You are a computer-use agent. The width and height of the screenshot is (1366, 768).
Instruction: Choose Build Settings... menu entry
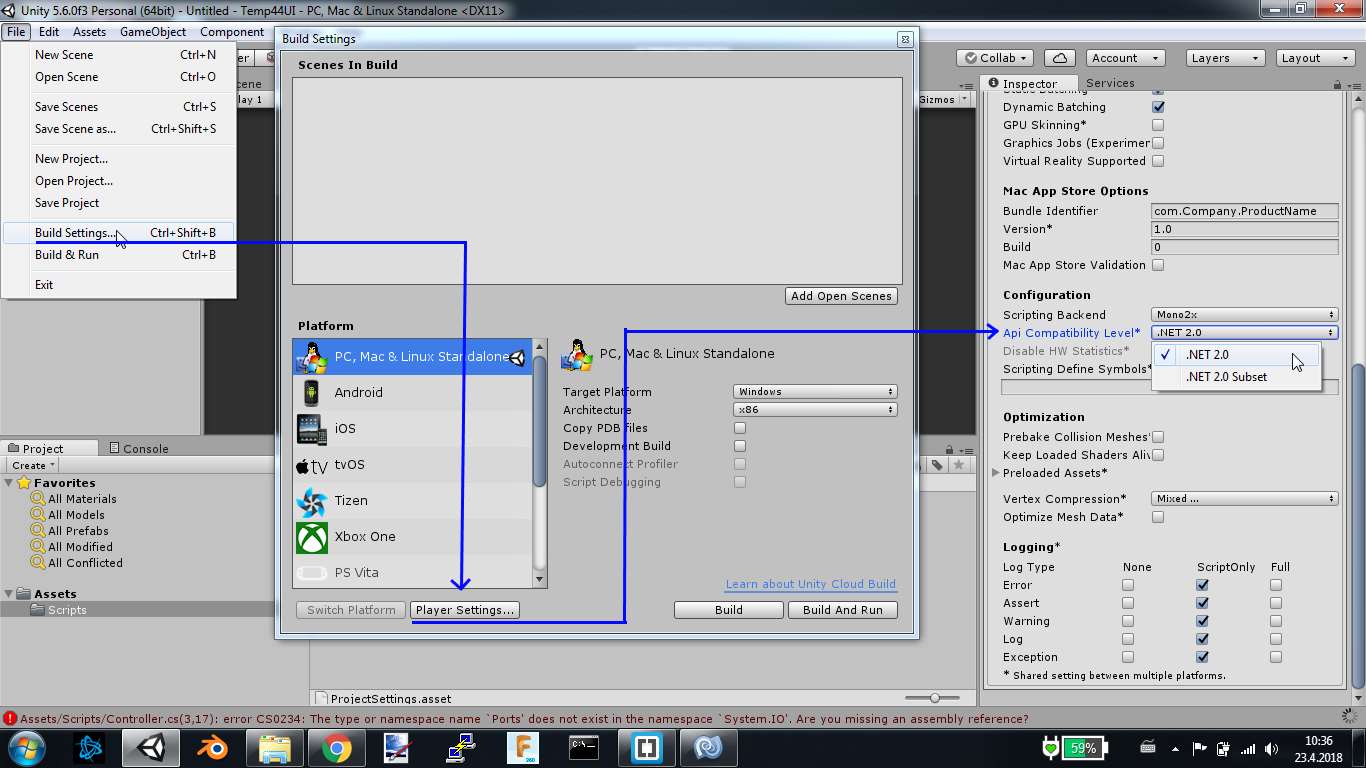118,233
